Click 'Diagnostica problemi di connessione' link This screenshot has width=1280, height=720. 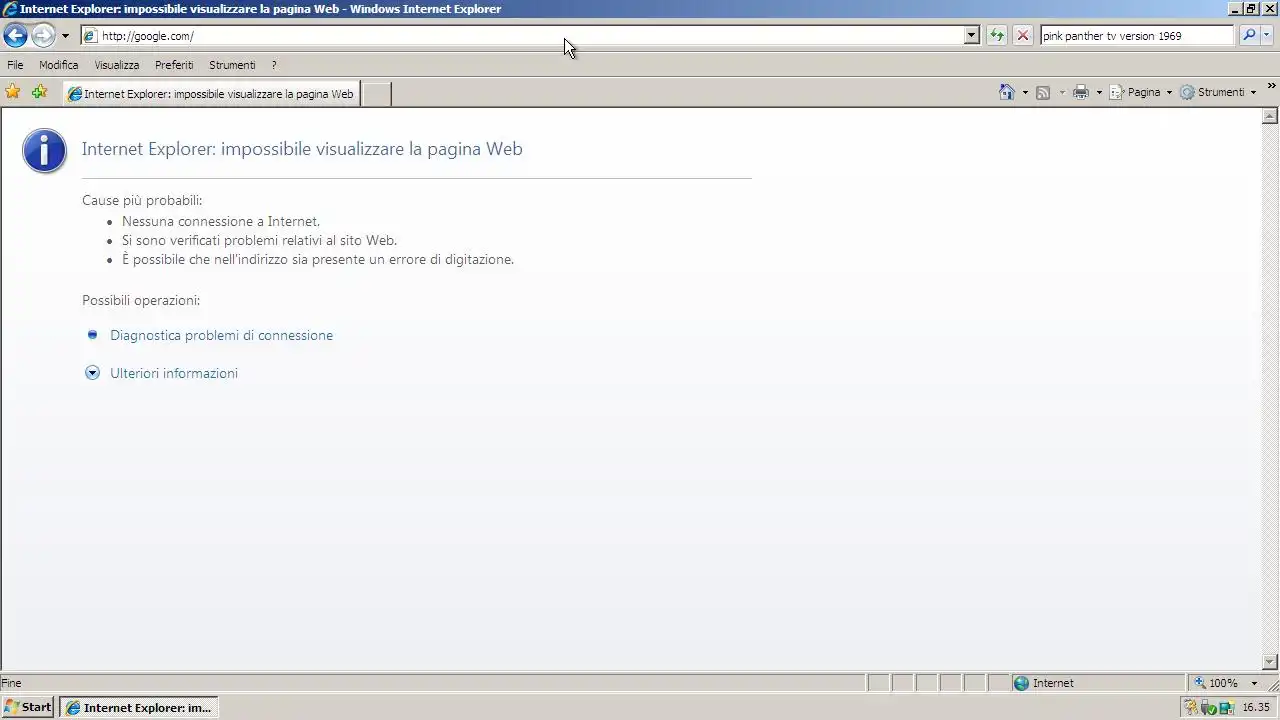[221, 335]
